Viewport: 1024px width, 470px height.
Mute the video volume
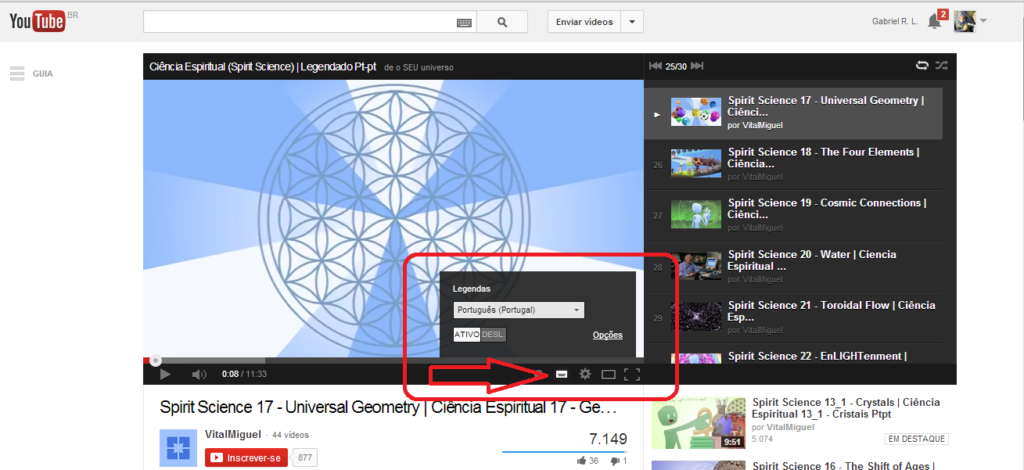pyautogui.click(x=199, y=374)
